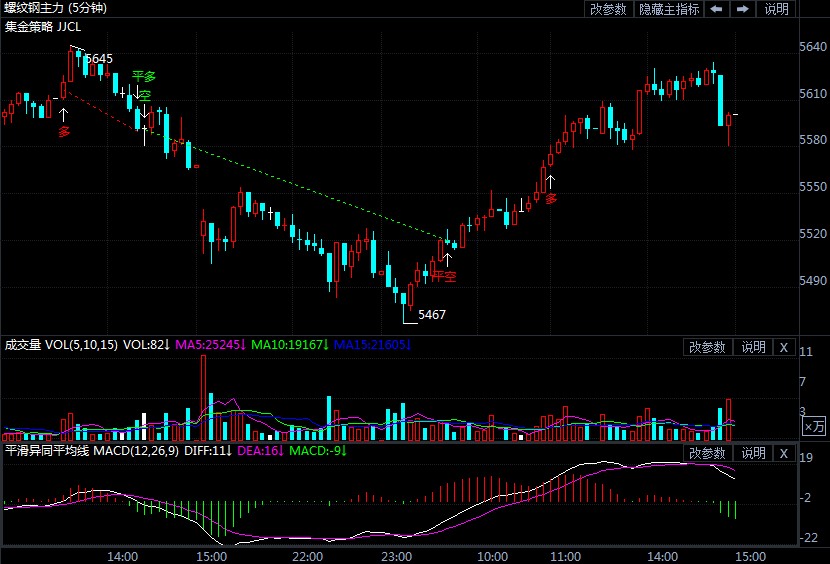The height and width of the screenshot is (564, 830).
Task: Click the 多 signal arrow after 10:00
Action: [x=550, y=189]
